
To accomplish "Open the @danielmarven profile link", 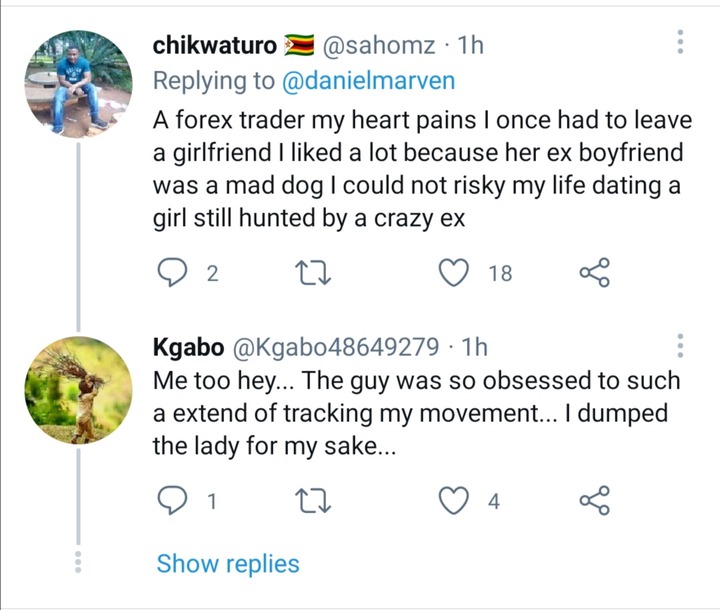I will click(x=368, y=80).
